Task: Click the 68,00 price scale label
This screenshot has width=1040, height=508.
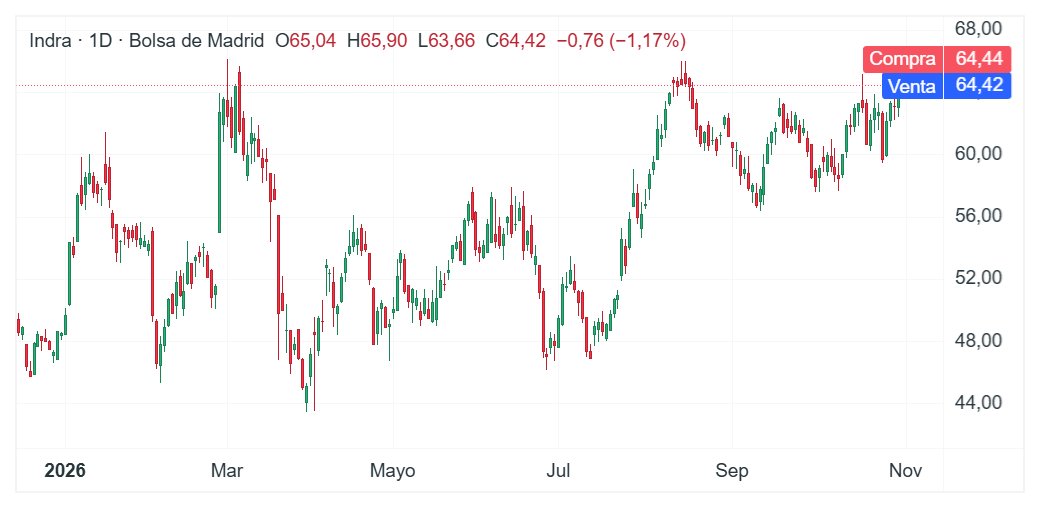Action: click(x=978, y=29)
